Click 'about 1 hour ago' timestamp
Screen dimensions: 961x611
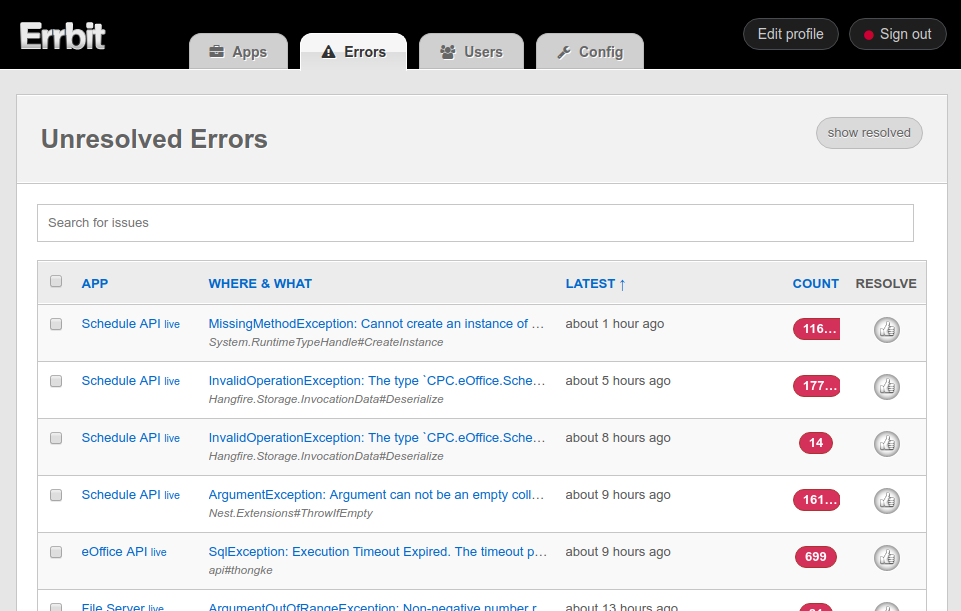click(615, 324)
